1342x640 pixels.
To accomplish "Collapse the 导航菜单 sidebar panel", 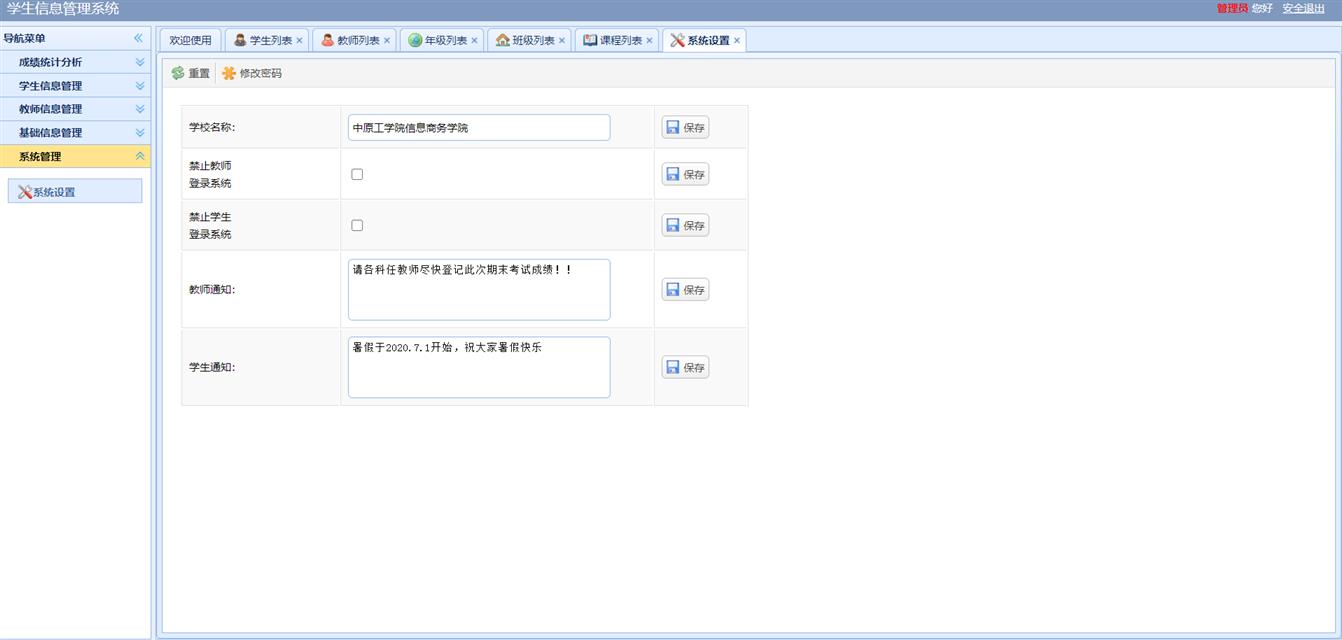I will [x=139, y=38].
